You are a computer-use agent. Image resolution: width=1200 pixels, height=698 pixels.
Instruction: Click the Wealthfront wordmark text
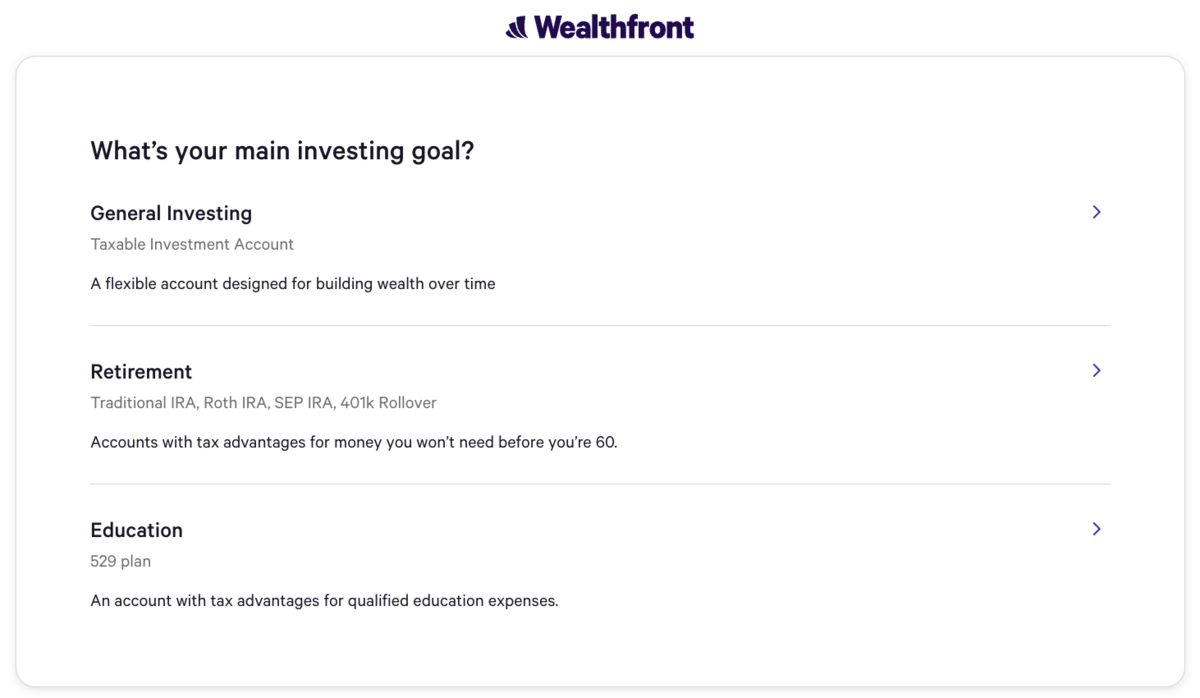coord(614,27)
